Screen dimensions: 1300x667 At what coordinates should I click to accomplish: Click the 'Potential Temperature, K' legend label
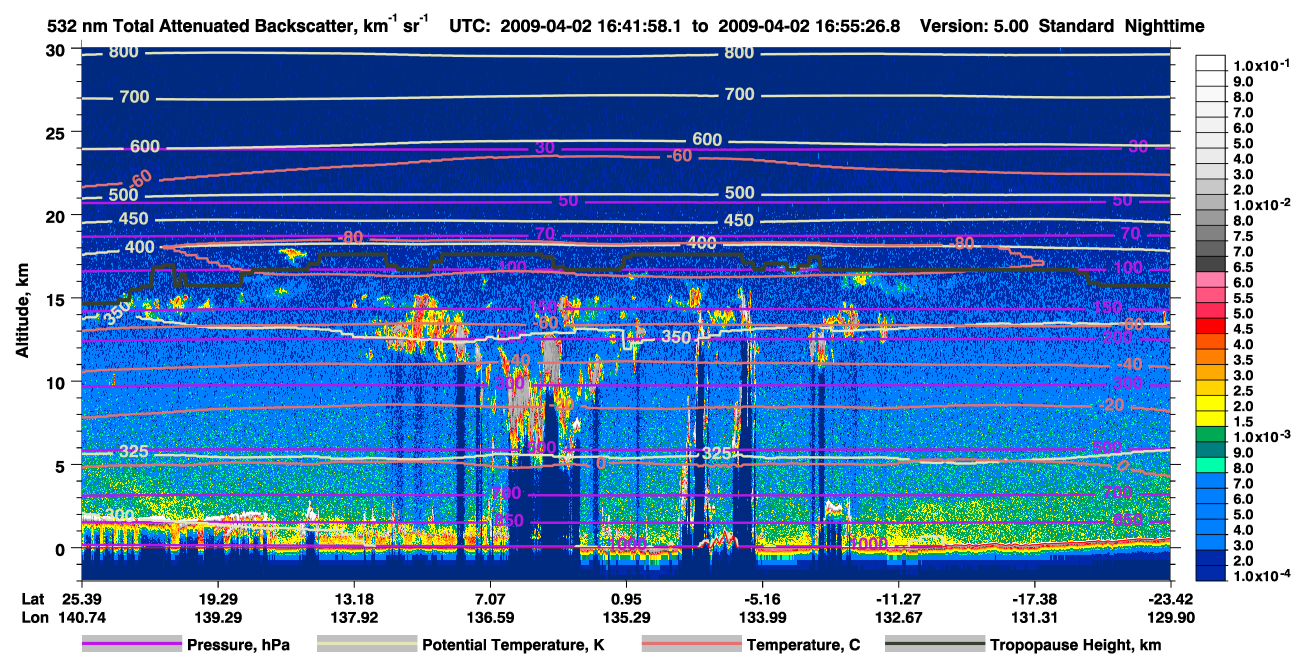[513, 646]
